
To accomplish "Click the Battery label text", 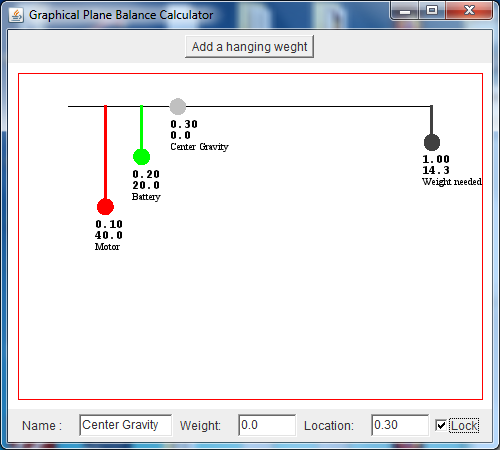I will click(146, 197).
